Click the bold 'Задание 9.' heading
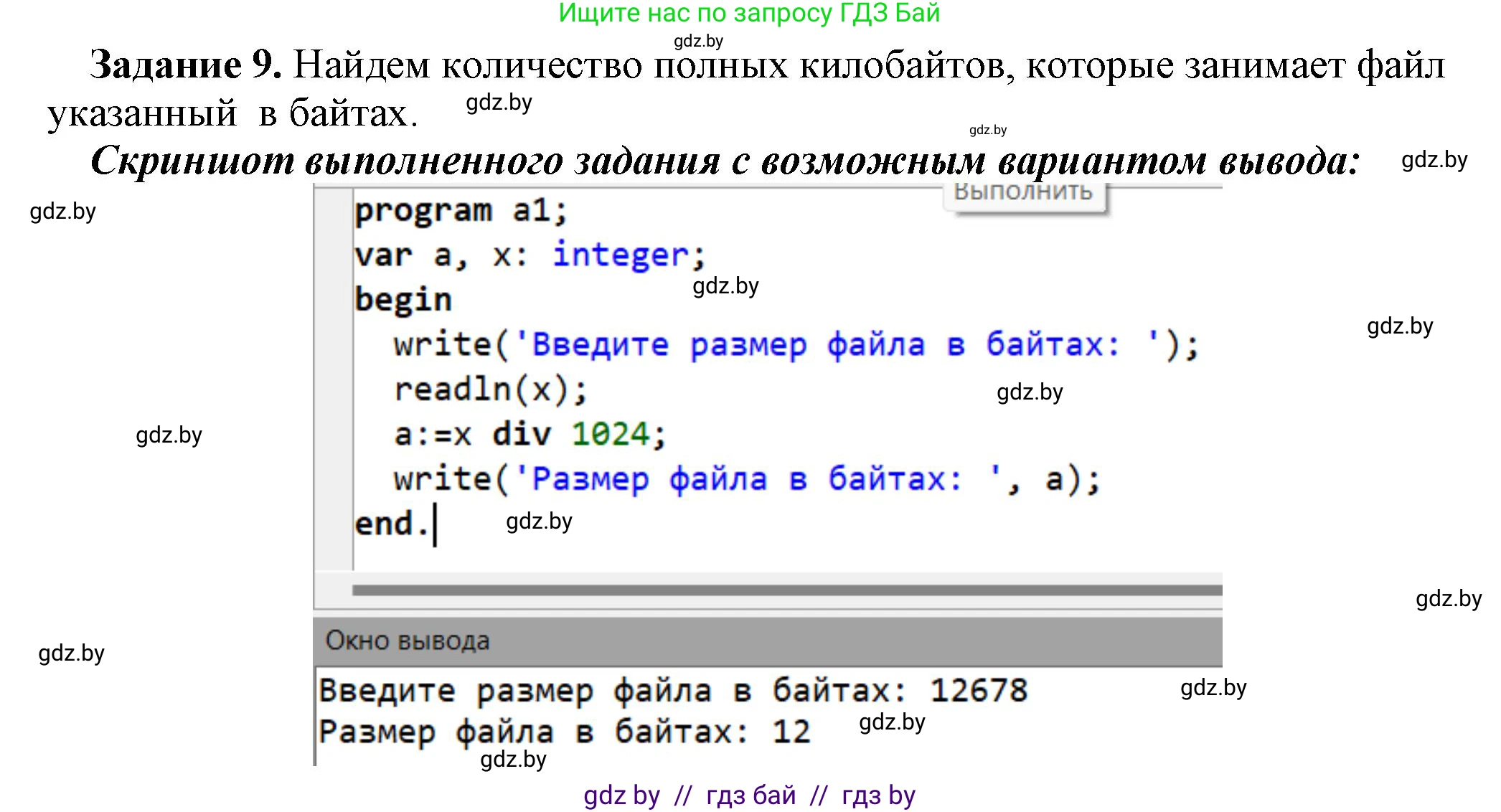Screen dimensions: 1501x812 click(x=185, y=65)
